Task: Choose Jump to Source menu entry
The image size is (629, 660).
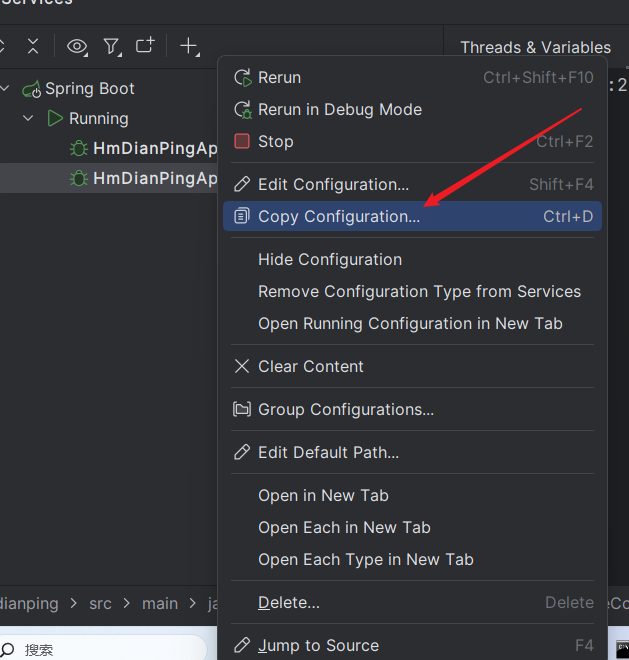Action: (412, 645)
